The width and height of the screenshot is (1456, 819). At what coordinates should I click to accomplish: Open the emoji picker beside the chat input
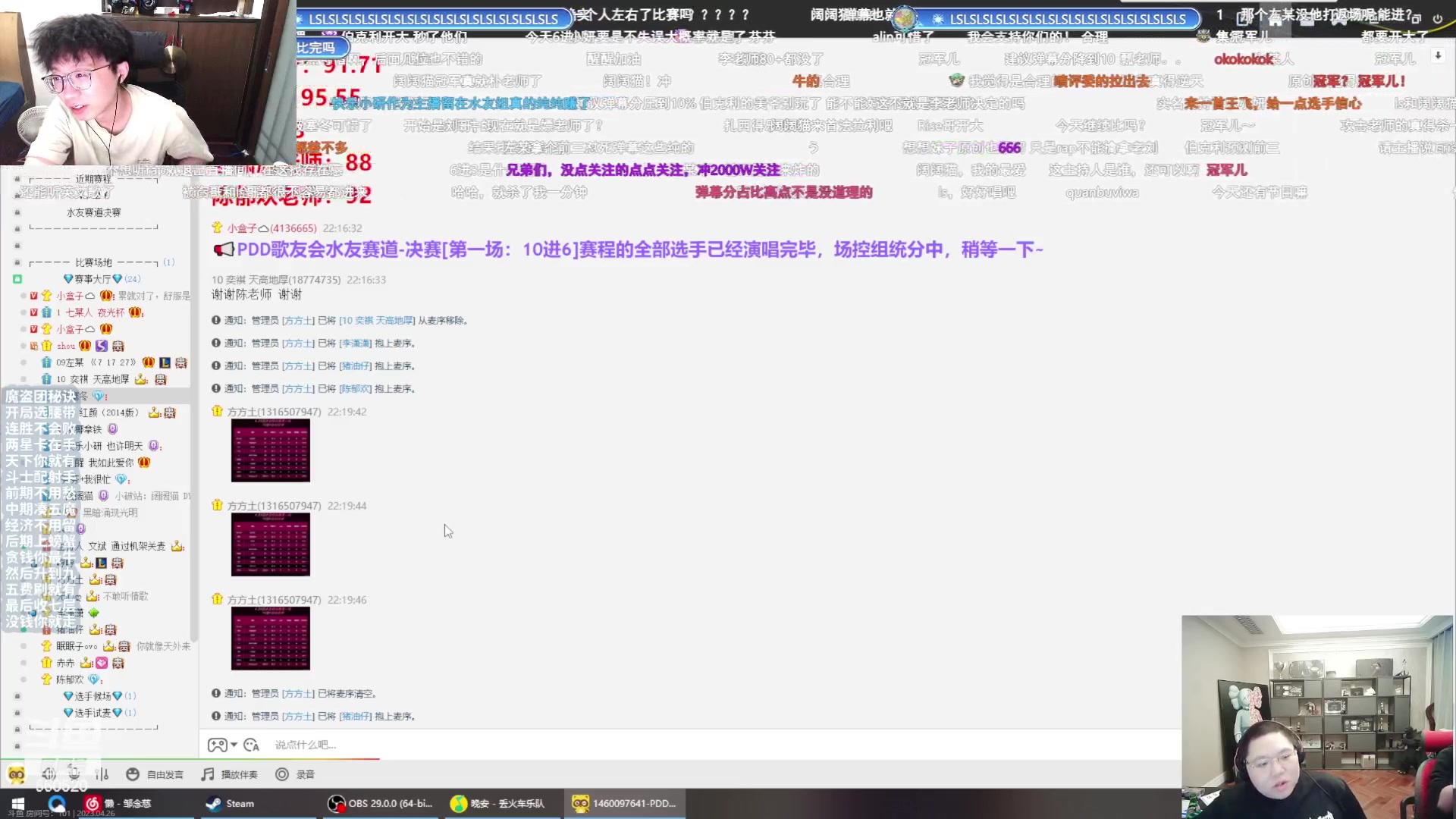coord(251,745)
